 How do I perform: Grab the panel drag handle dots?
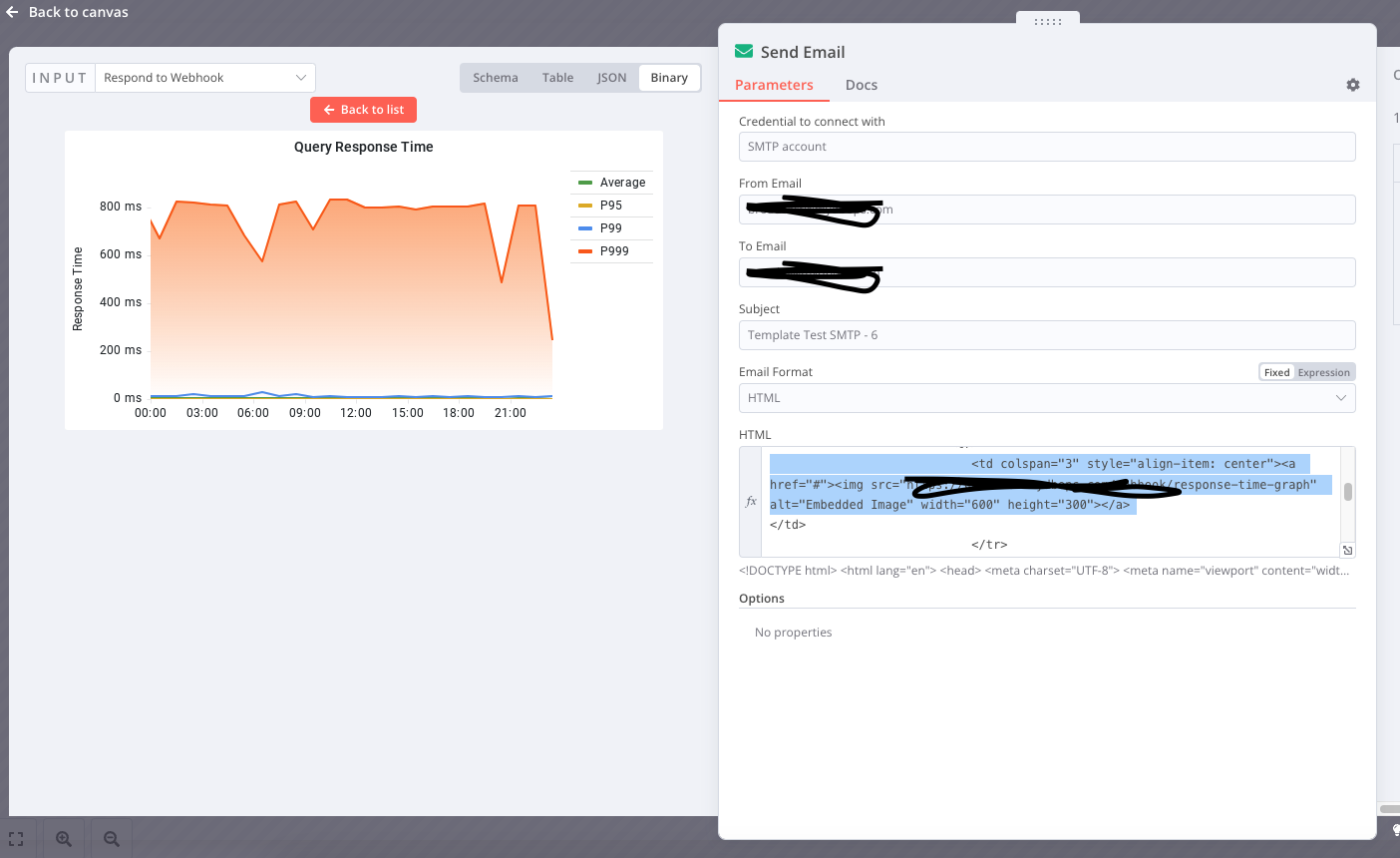1048,21
